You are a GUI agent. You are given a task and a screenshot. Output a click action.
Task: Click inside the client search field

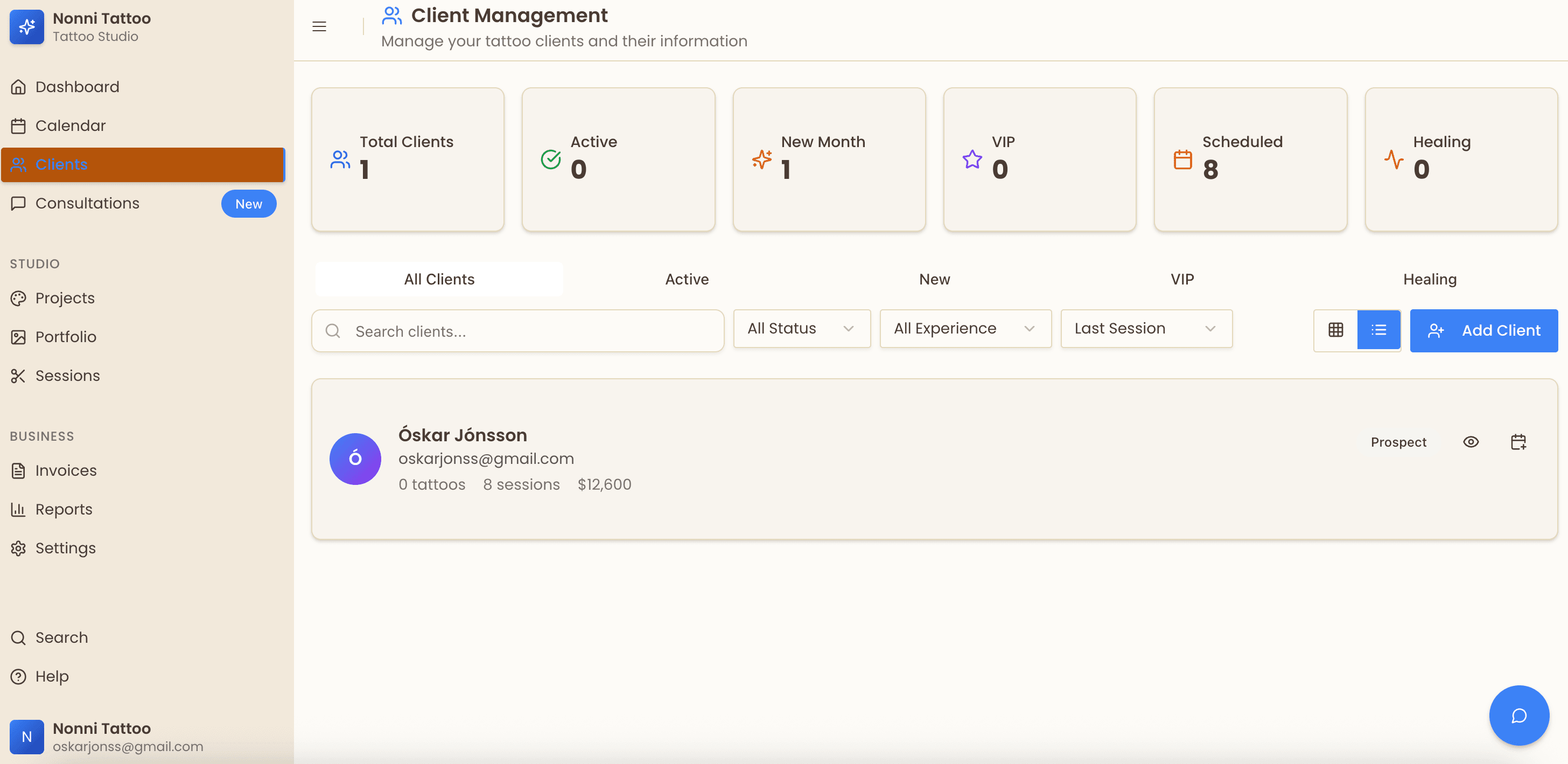pos(517,331)
